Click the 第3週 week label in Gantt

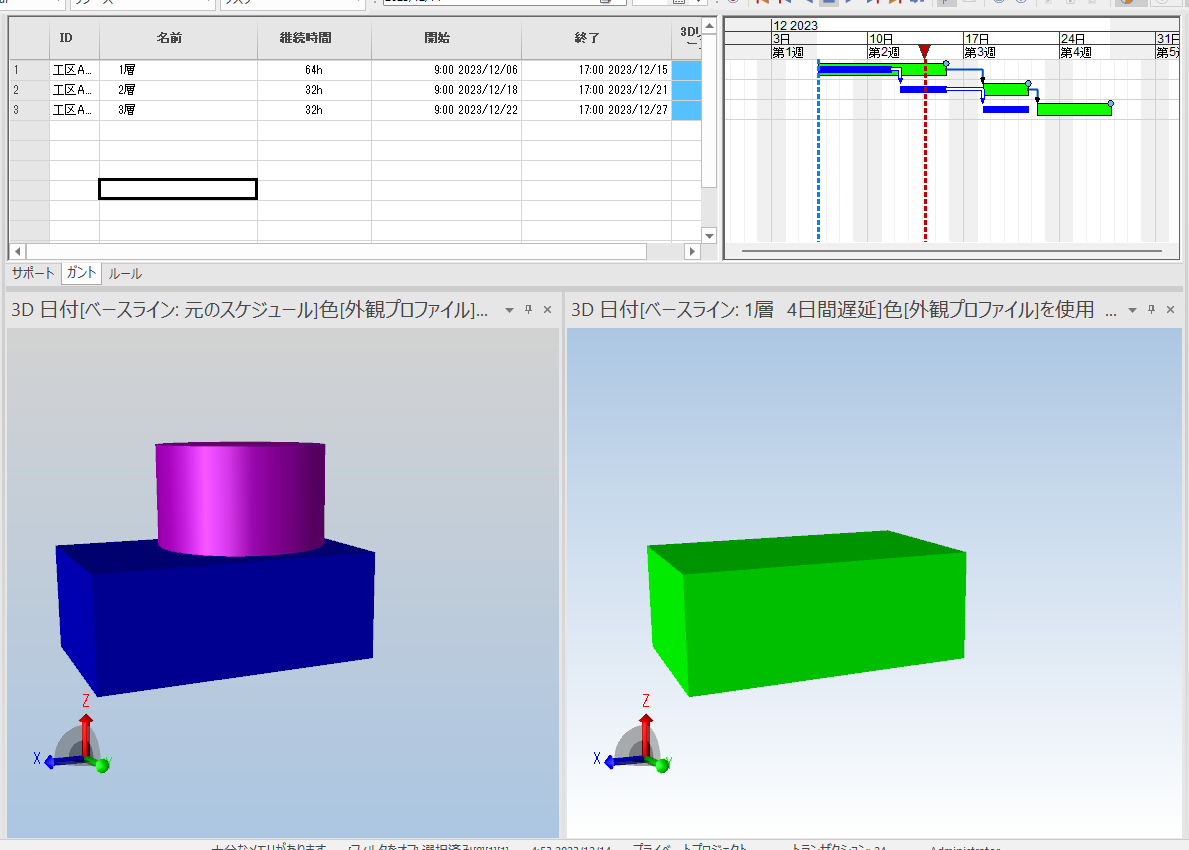click(x=979, y=52)
